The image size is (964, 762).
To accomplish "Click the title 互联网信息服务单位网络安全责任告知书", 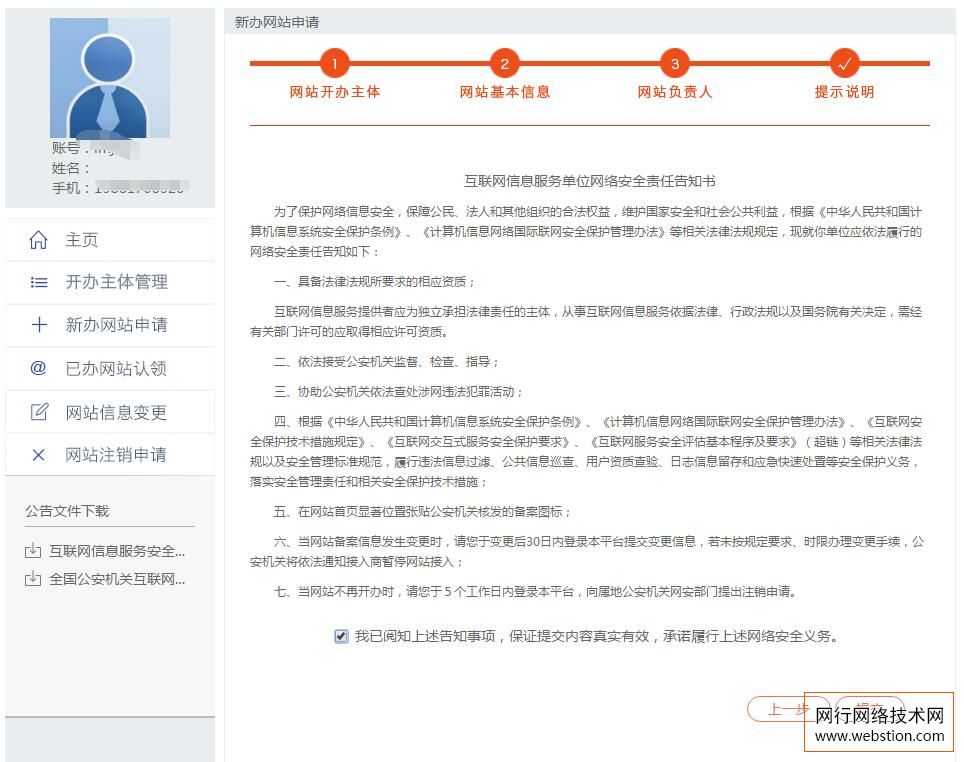I will 590,181.
